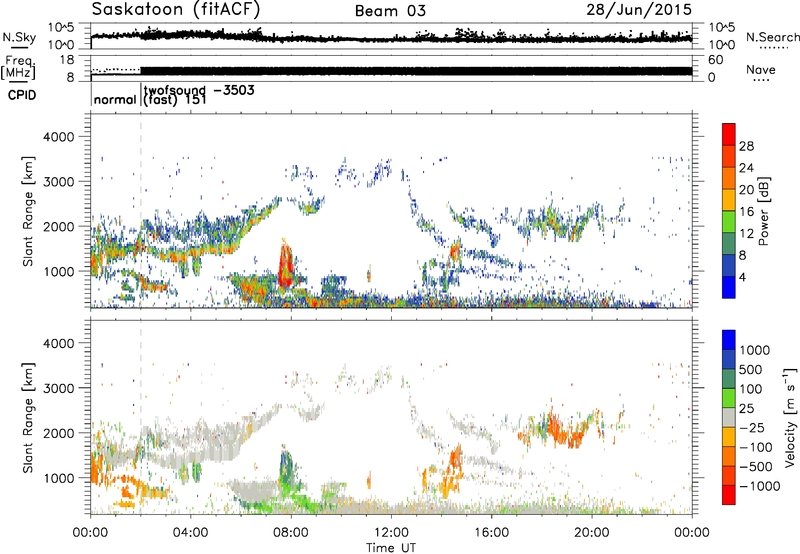
Task: Select the 60 tick label beside Nave
Action: click(x=715, y=60)
